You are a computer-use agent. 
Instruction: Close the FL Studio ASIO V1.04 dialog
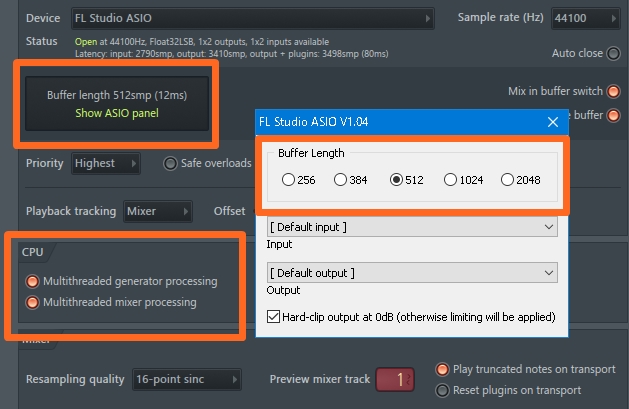coord(553,122)
